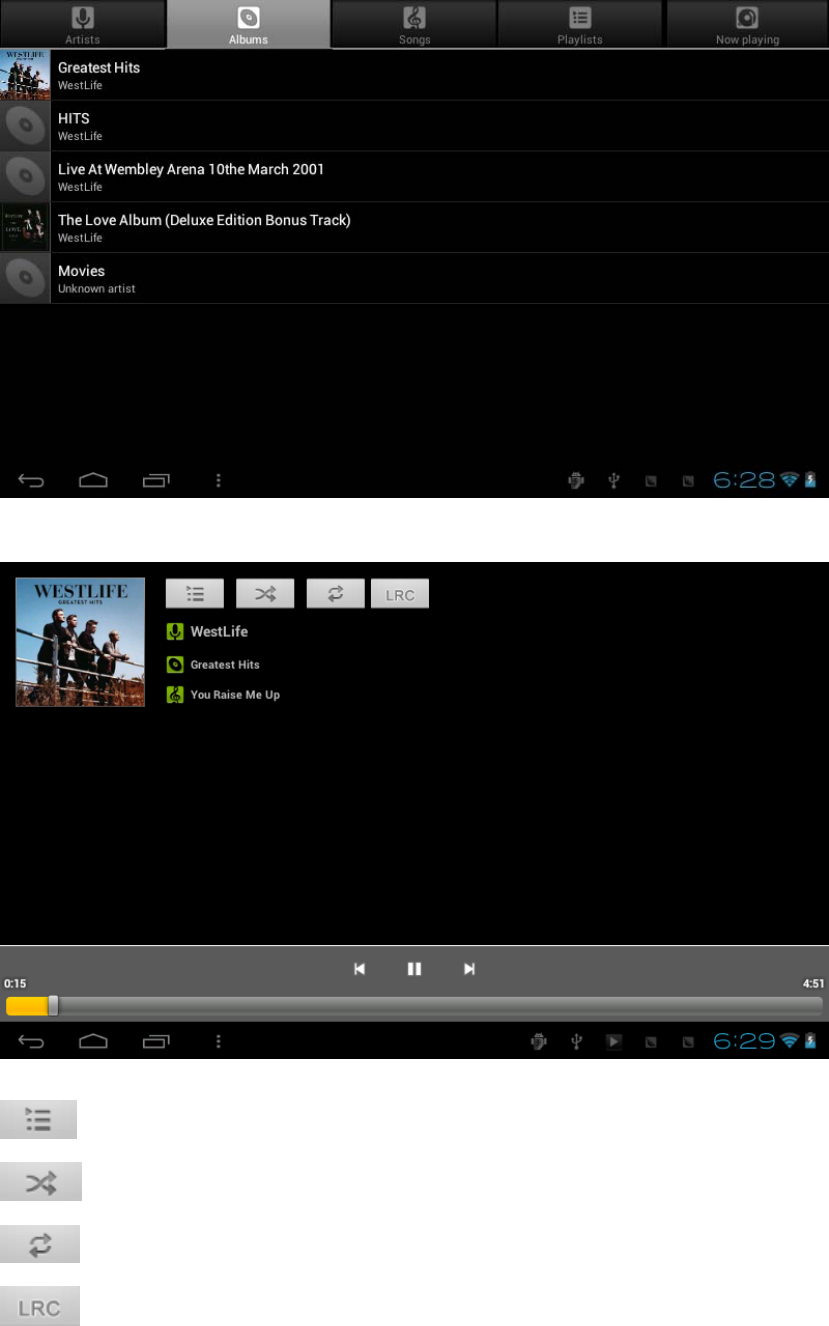Click the Android debug icon left of 6:28
The width and height of the screenshot is (829, 1326).
(576, 481)
